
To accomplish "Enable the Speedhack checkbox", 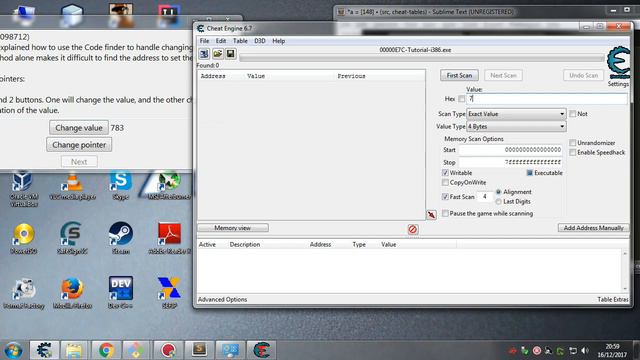I will pos(573,152).
